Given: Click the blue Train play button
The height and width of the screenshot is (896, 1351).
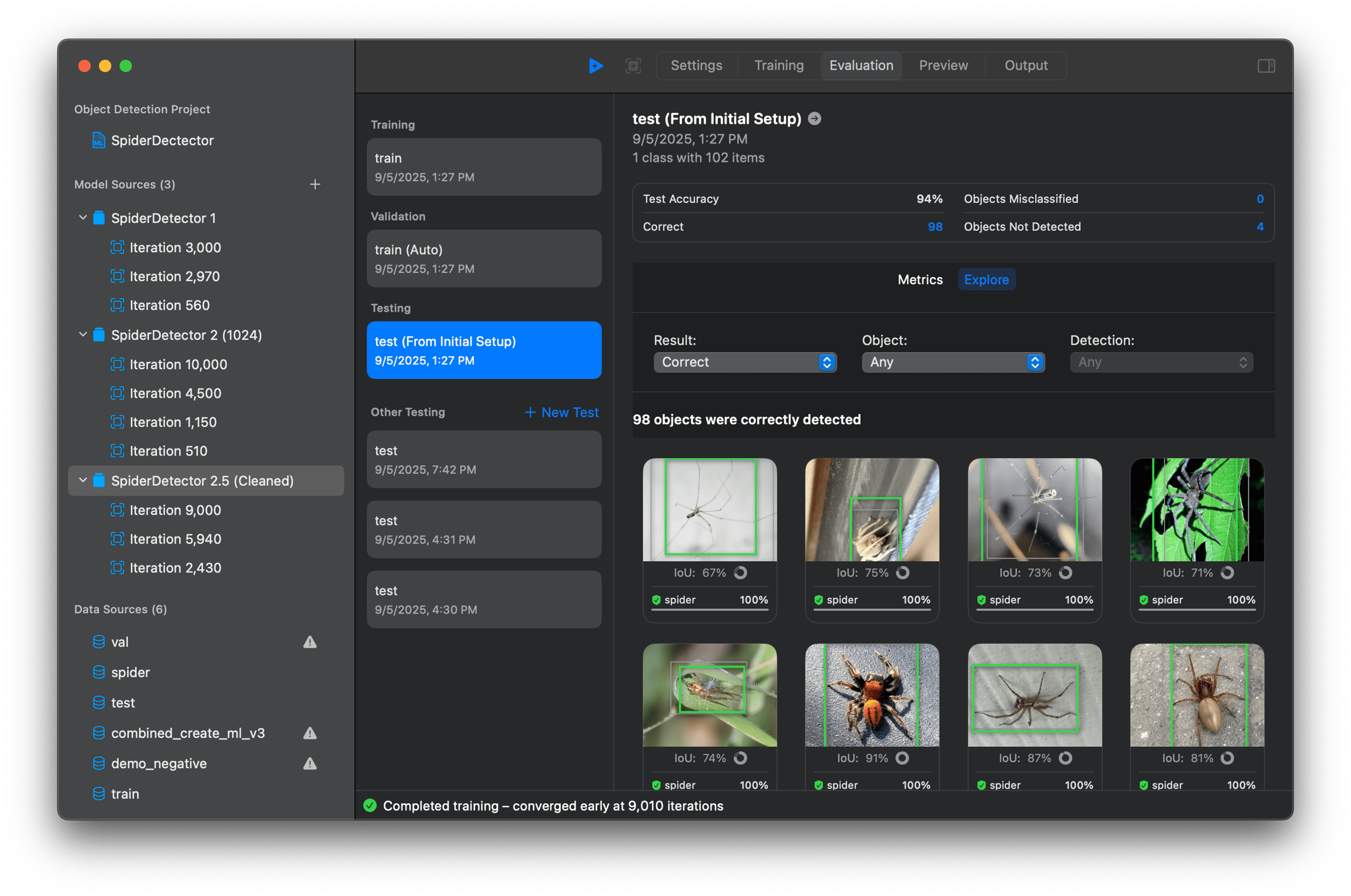Looking at the screenshot, I should click(595, 66).
